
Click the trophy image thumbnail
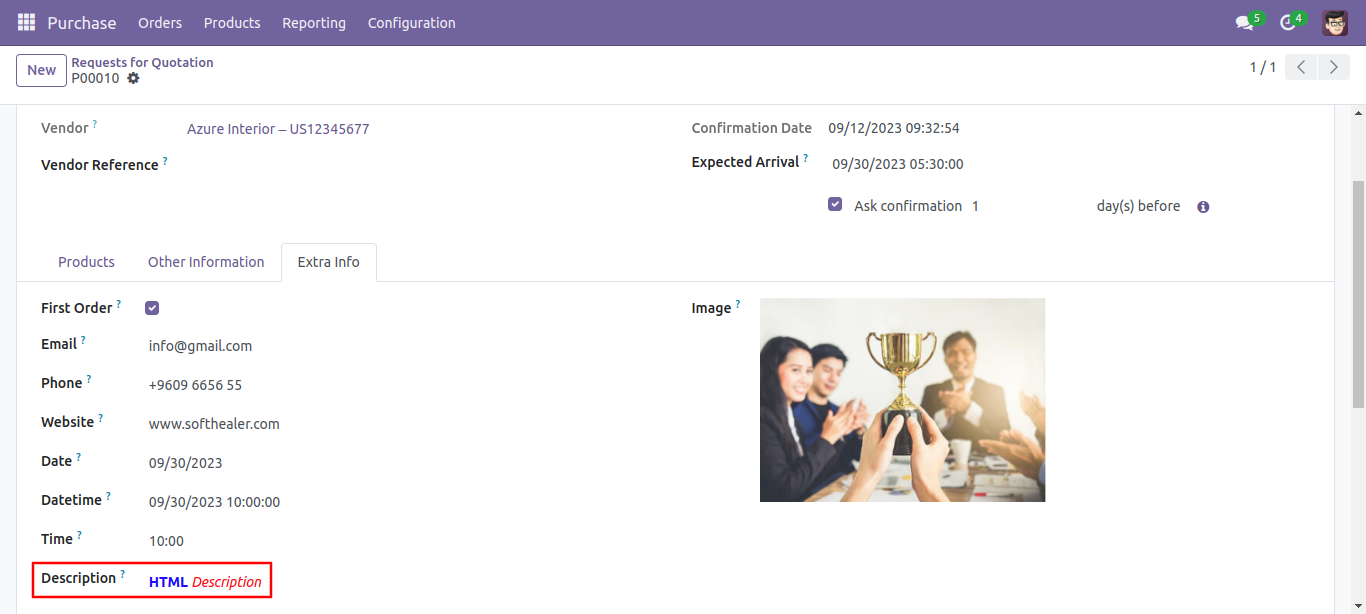point(902,400)
